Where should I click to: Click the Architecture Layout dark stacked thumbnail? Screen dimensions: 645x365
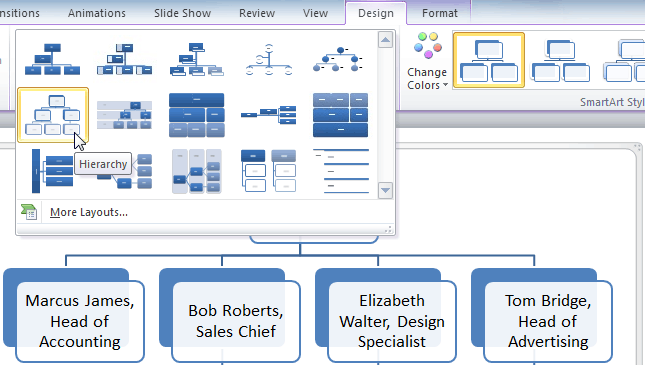pyautogui.click(x=341, y=115)
